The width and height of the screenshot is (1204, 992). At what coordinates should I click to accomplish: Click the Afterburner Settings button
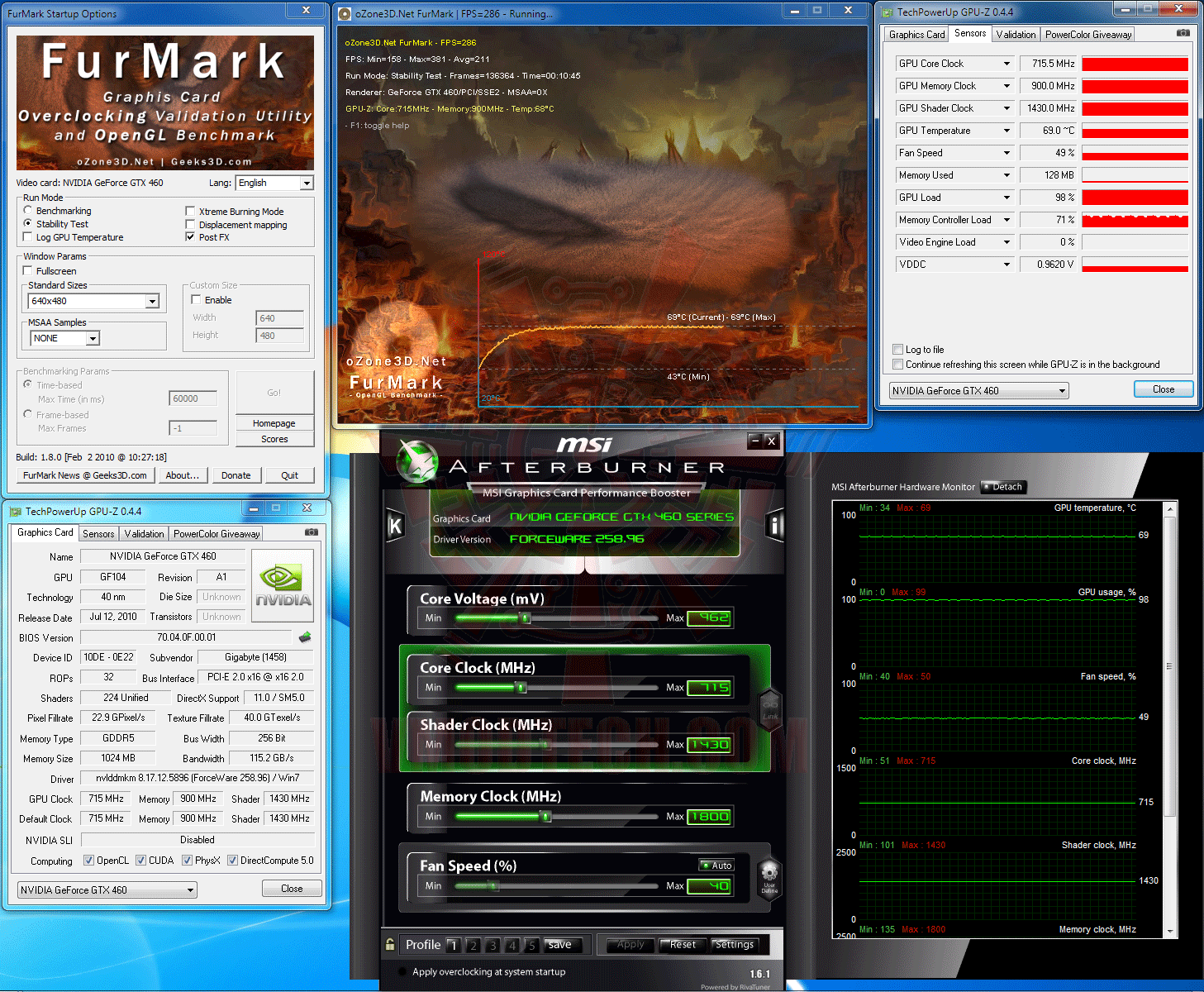[735, 945]
